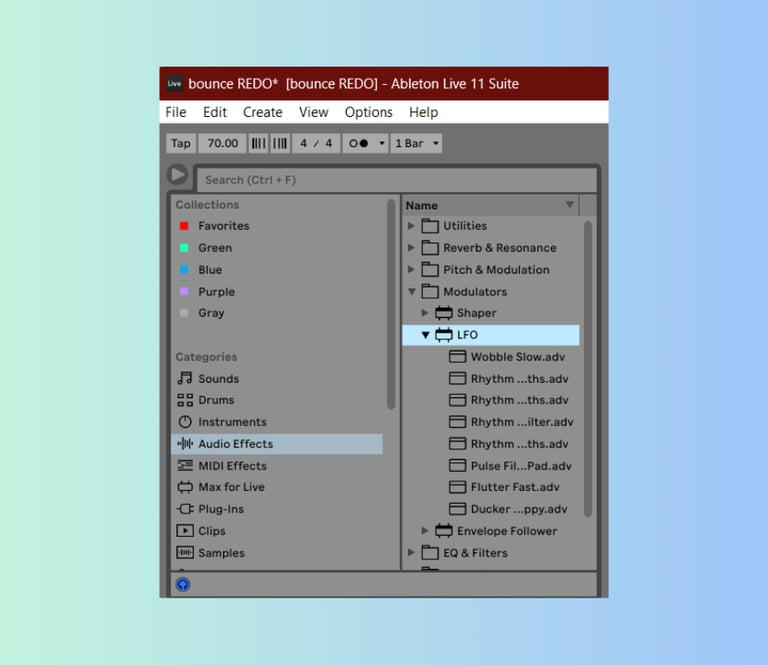This screenshot has height=665, width=768.
Task: Open the View menu
Action: click(x=313, y=112)
